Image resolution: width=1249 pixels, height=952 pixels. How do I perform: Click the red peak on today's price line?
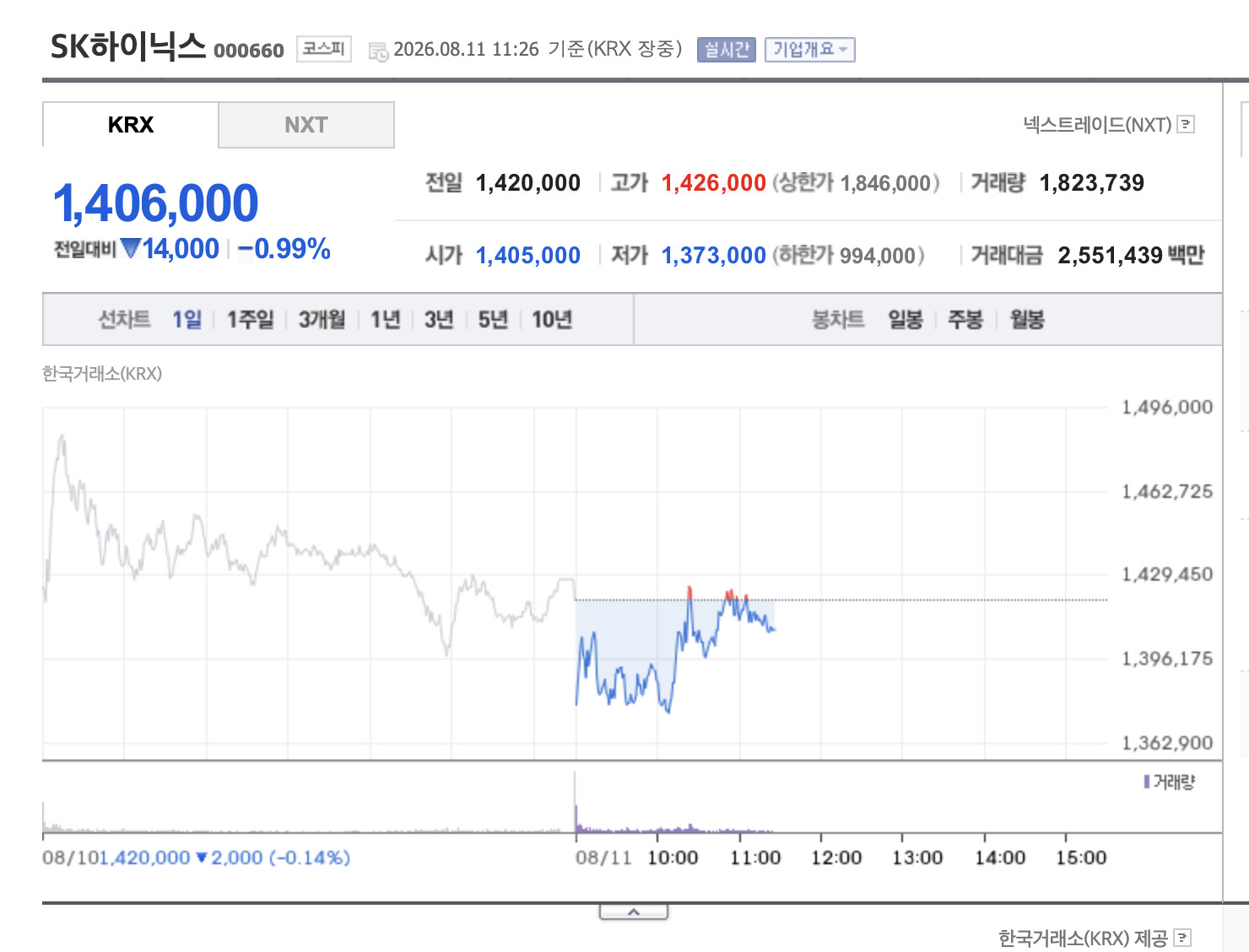click(x=690, y=592)
